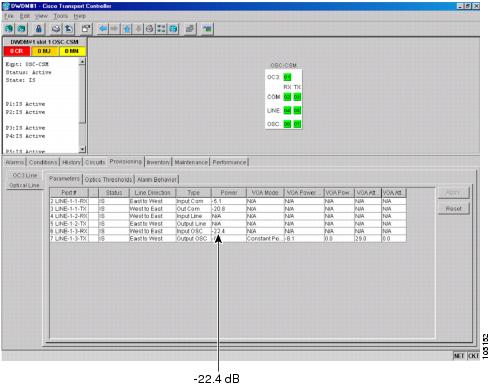
Task: Select the OC3 Line side tab
Action: click(25, 175)
